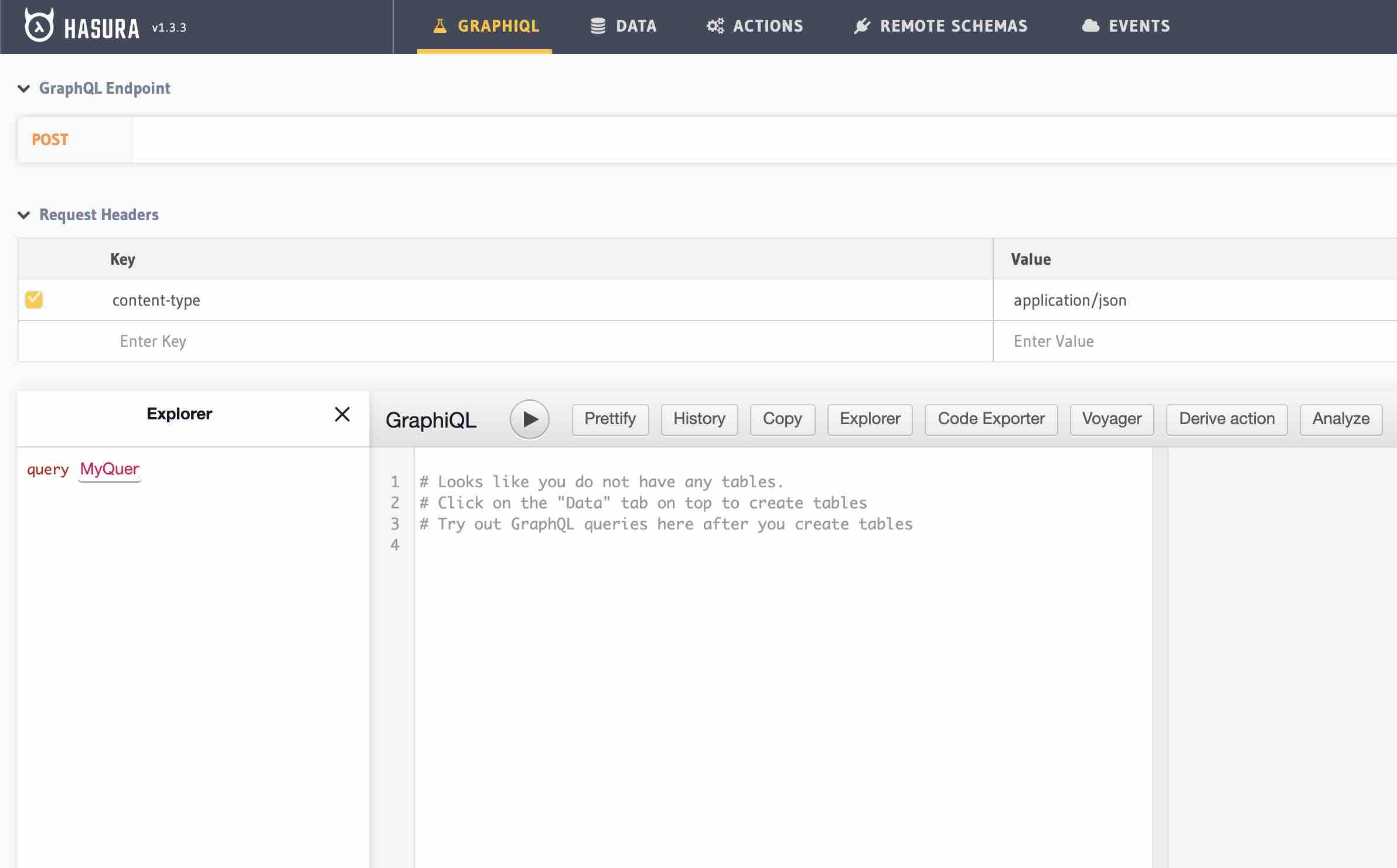Click the Value column header
Image resolution: width=1397 pixels, height=868 pixels.
pyautogui.click(x=1031, y=259)
